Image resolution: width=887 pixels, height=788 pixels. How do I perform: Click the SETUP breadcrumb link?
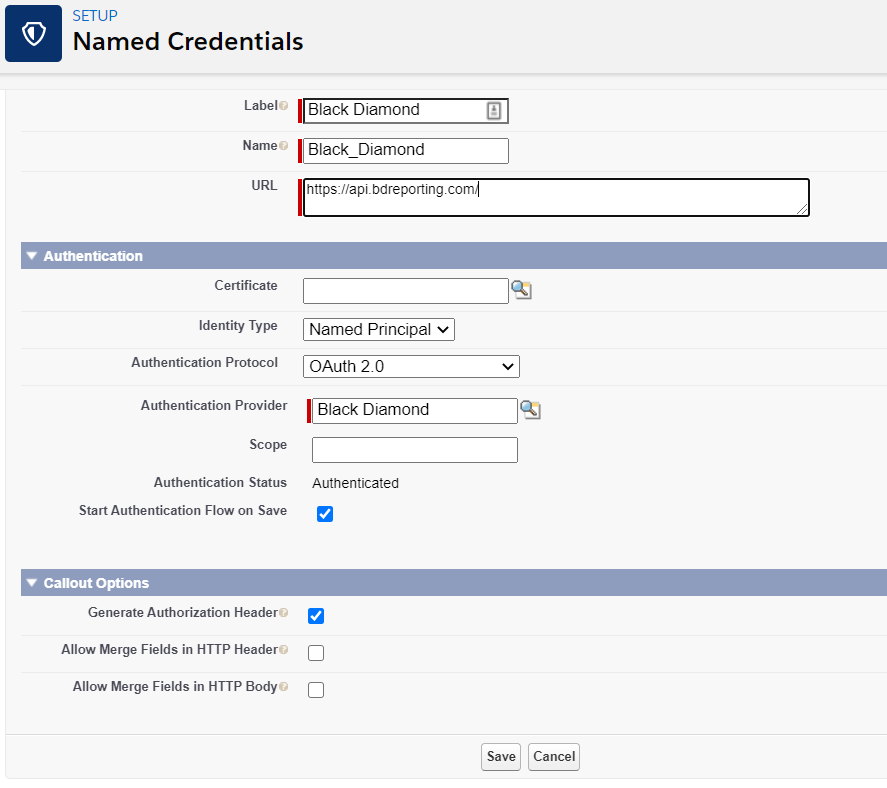(95, 16)
